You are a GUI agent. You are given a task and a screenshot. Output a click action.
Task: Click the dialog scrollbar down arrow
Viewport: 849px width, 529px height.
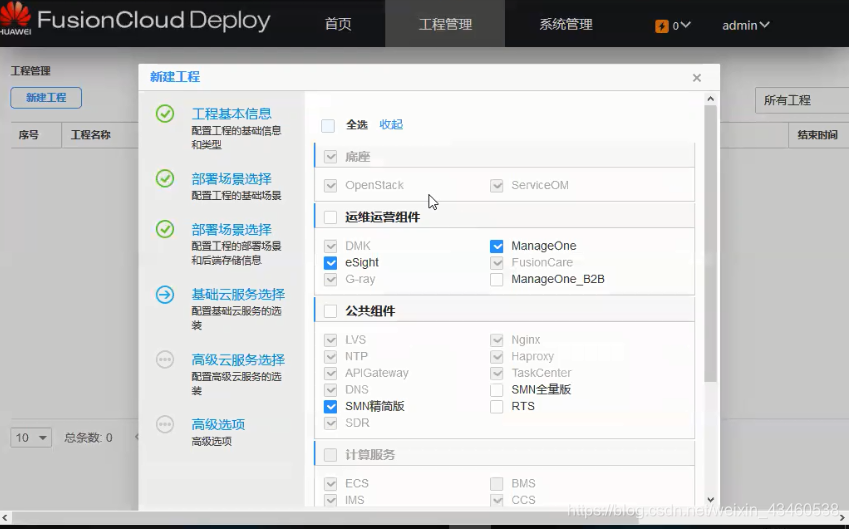tap(711, 500)
